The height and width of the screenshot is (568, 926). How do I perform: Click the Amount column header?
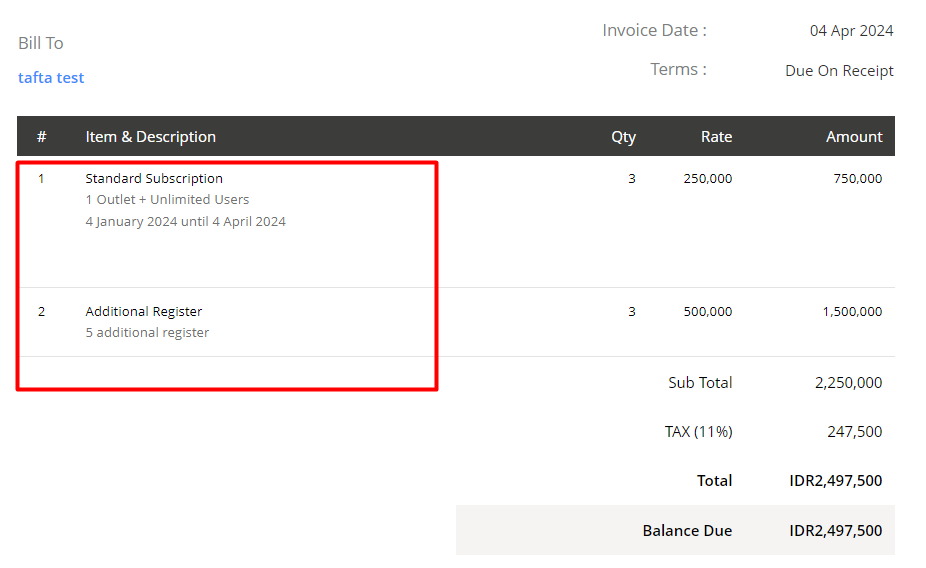(x=854, y=137)
